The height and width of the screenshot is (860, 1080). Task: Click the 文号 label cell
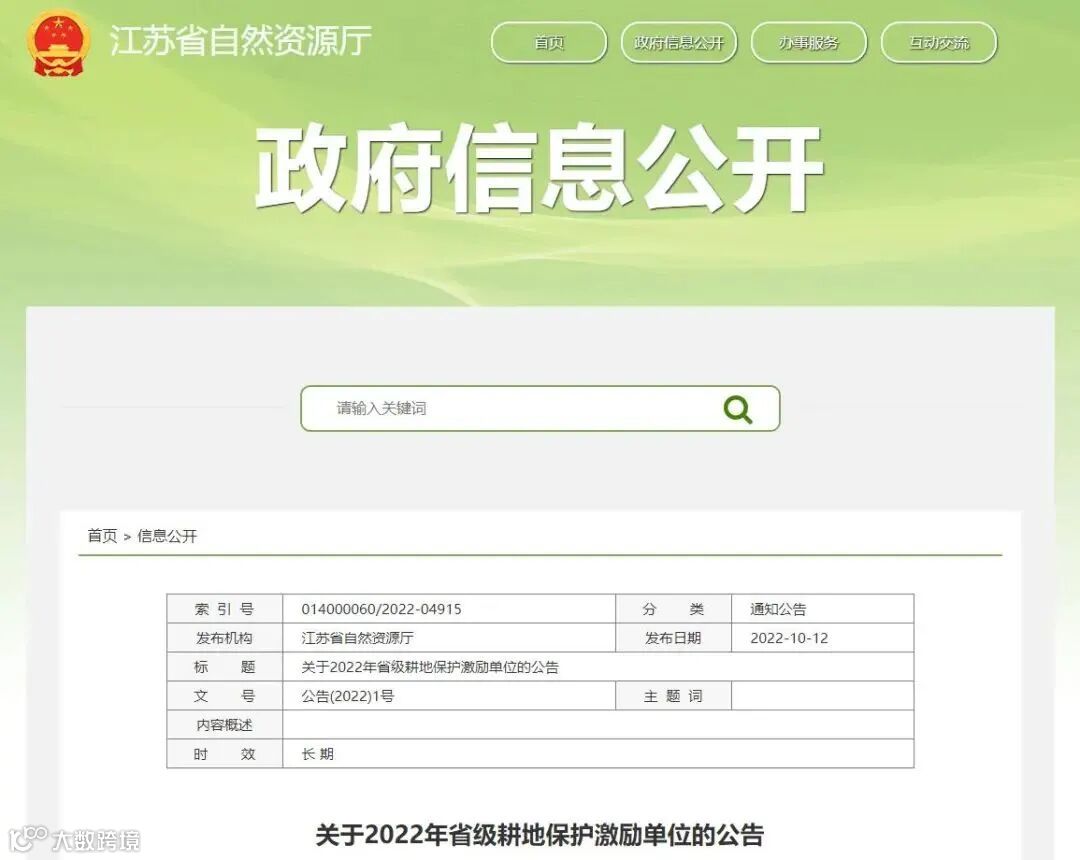[225, 695]
